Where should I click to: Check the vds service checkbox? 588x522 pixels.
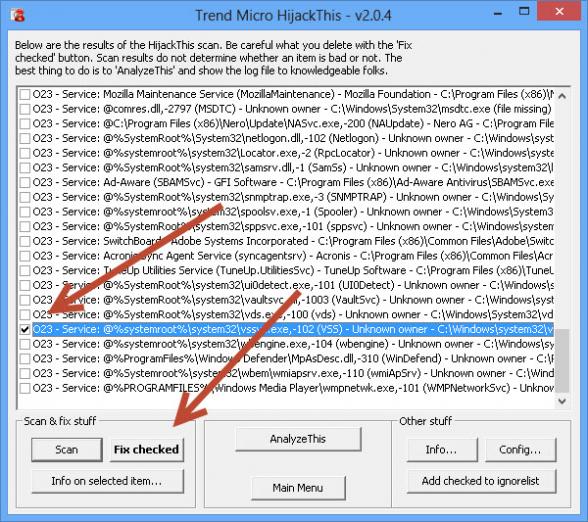click(x=25, y=315)
